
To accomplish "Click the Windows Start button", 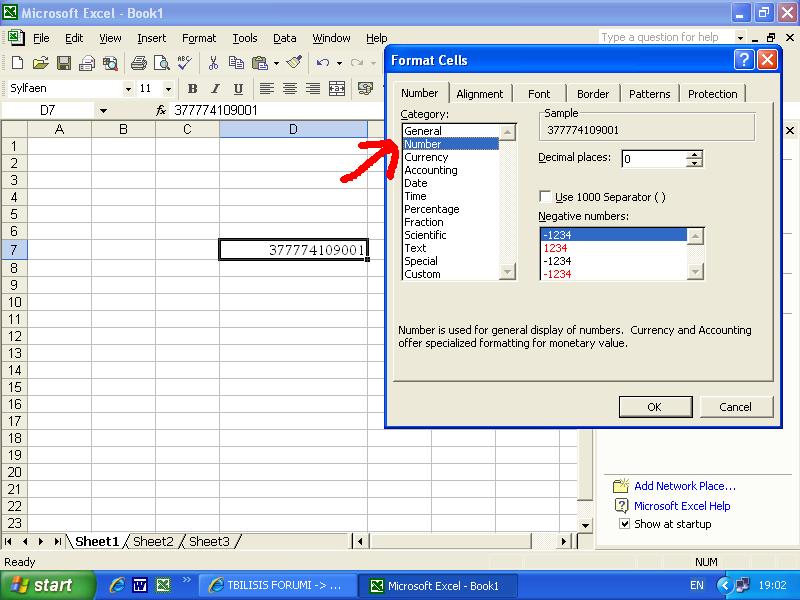I will click(x=48, y=585).
